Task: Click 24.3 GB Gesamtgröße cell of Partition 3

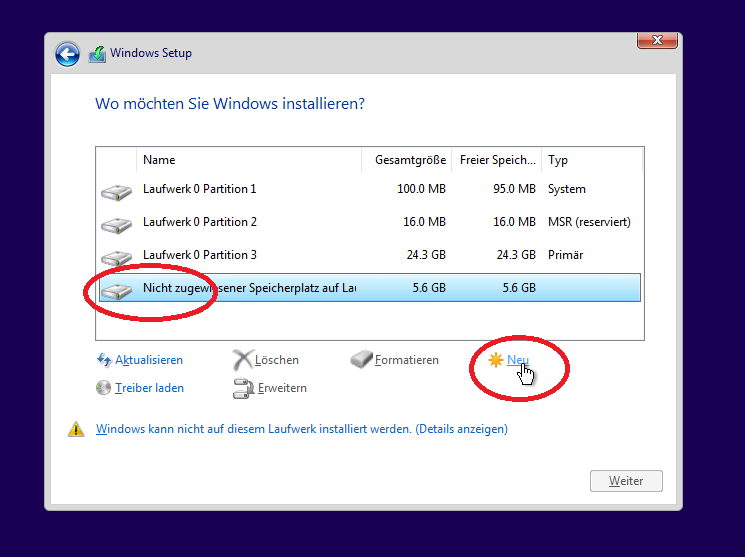Action: [x=426, y=255]
